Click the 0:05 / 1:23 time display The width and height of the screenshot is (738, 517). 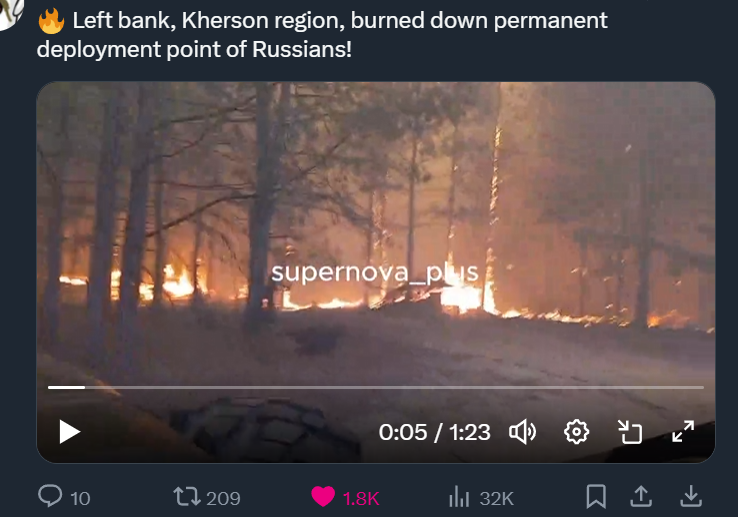[x=434, y=432]
